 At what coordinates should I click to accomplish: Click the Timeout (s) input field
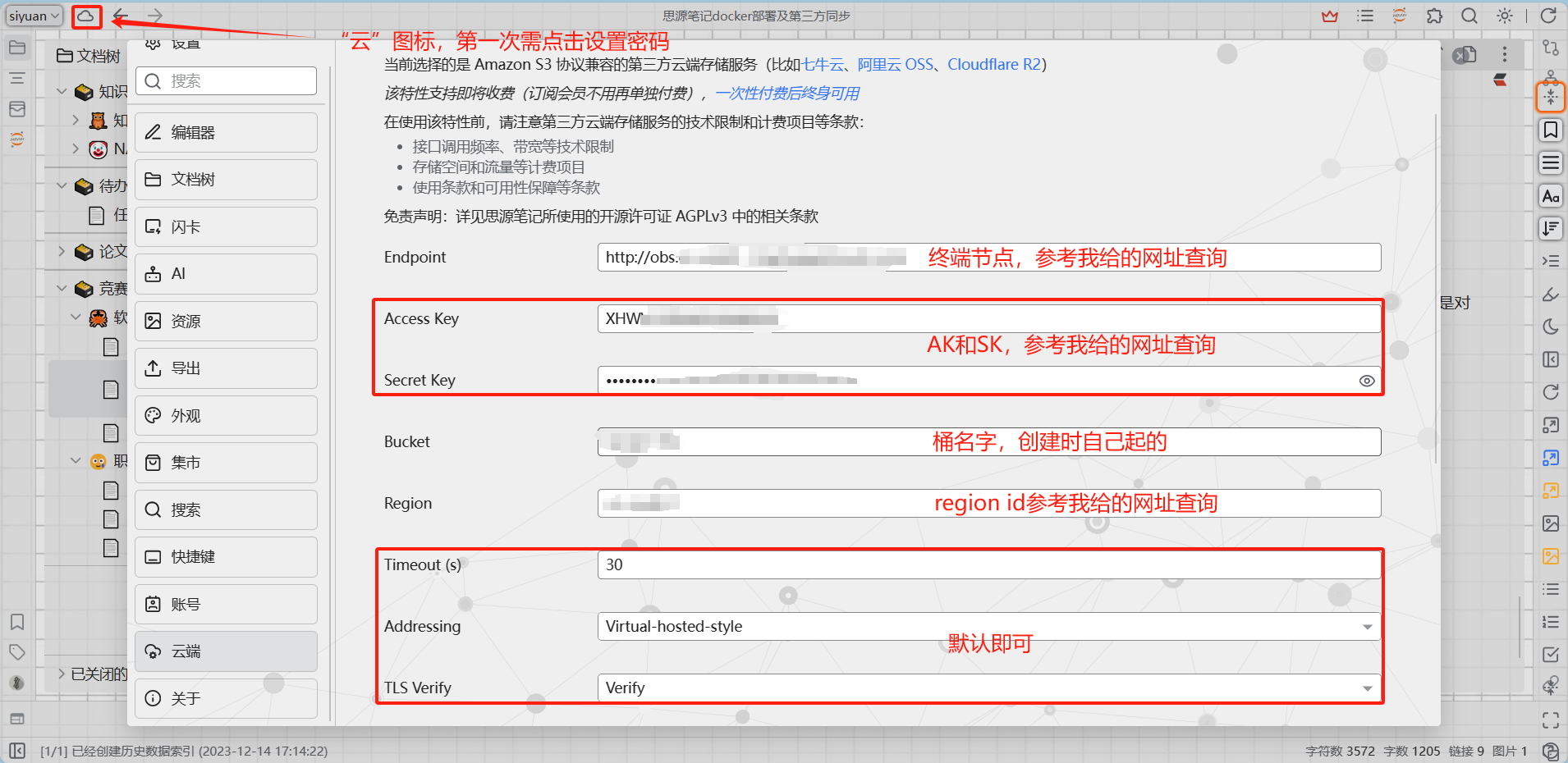click(x=989, y=565)
